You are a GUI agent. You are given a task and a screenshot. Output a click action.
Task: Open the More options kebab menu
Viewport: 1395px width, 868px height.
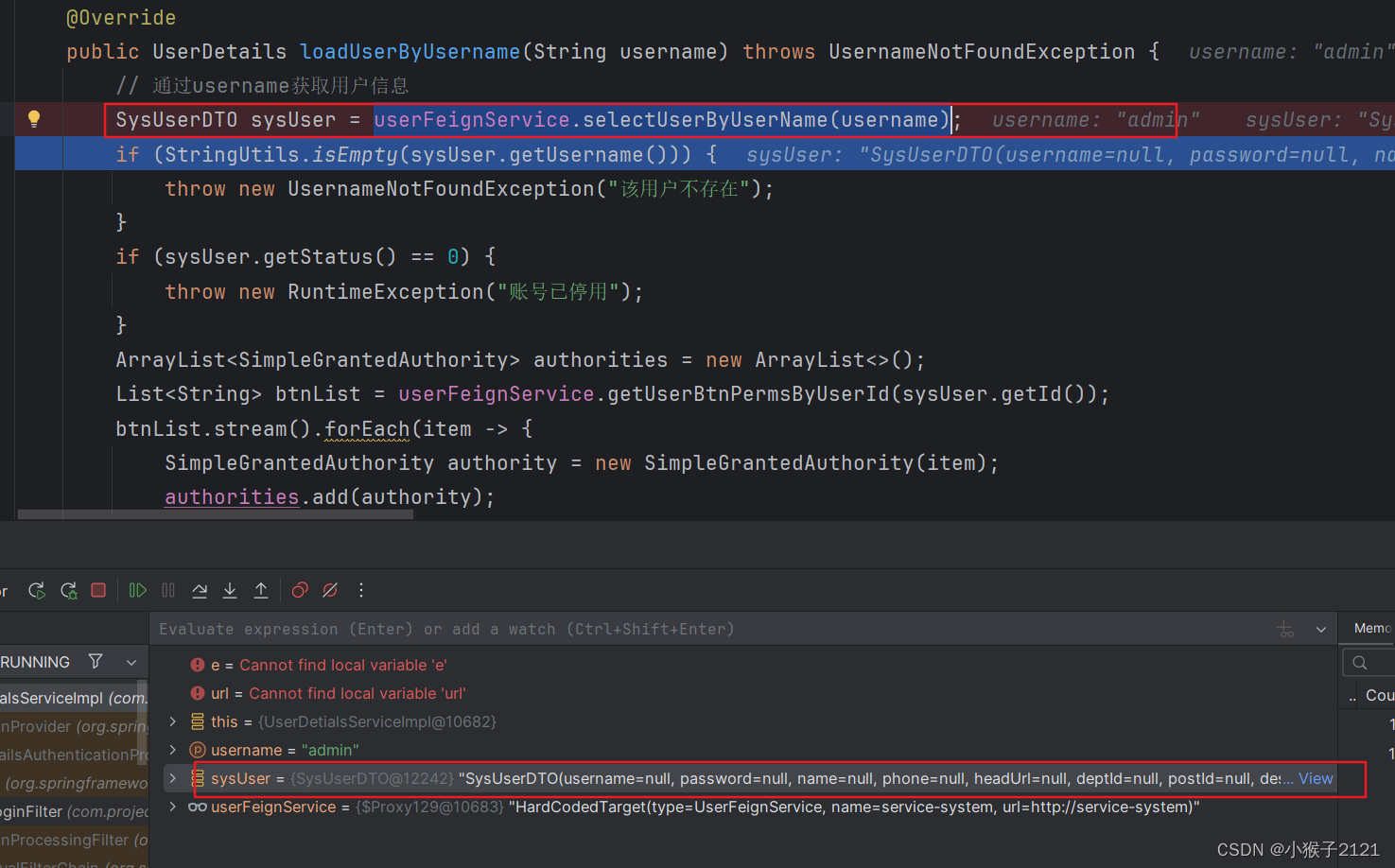point(360,590)
